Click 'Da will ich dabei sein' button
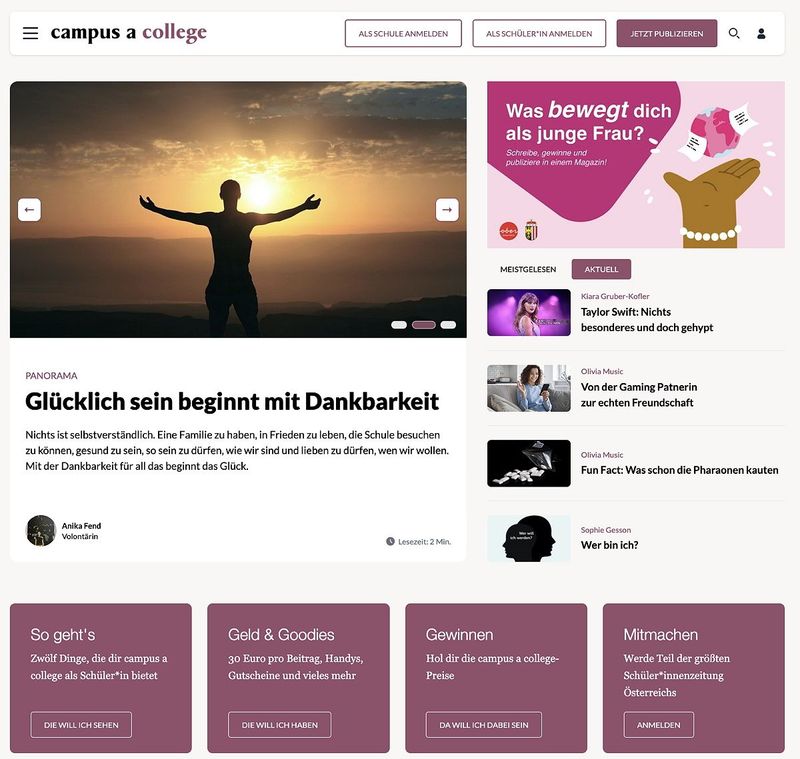Screen dimensions: 800x759 (484, 725)
